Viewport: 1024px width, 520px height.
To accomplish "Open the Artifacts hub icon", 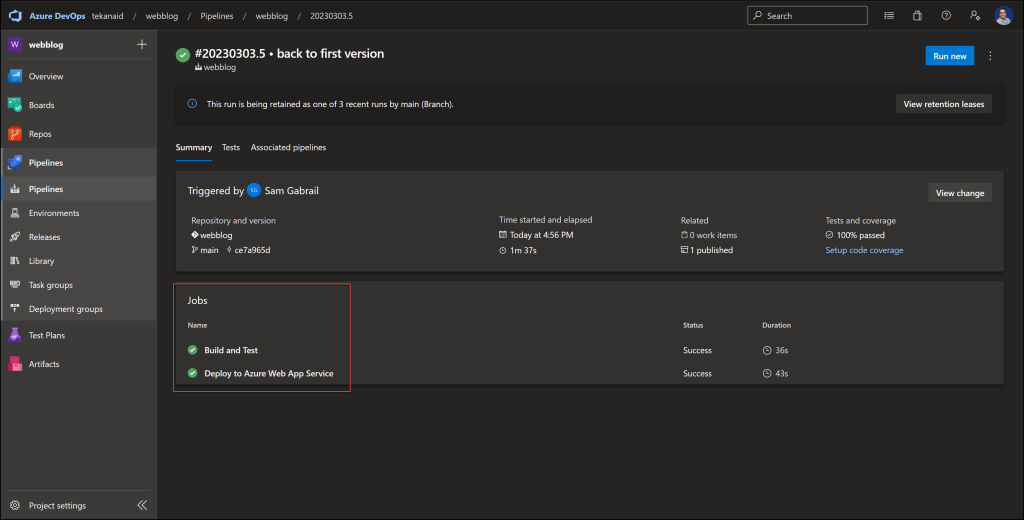I will coord(15,364).
